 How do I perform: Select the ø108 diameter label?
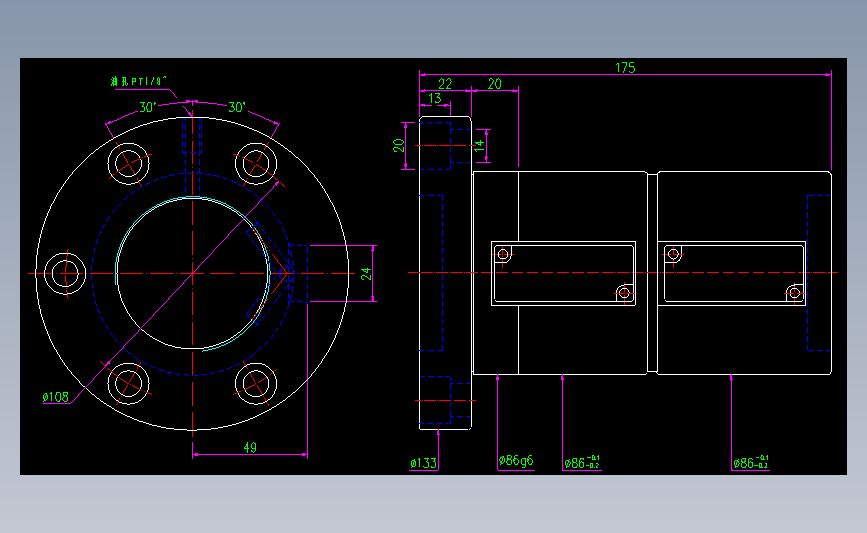pos(55,397)
